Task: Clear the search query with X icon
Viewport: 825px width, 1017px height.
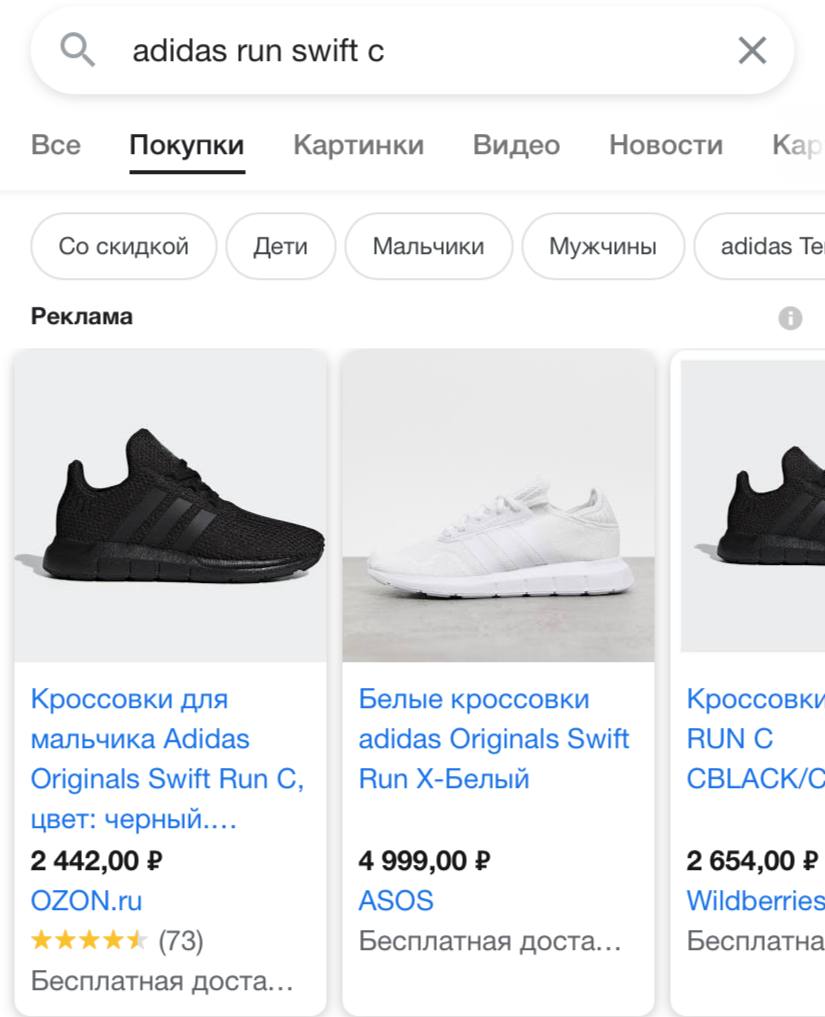Action: pyautogui.click(x=752, y=50)
